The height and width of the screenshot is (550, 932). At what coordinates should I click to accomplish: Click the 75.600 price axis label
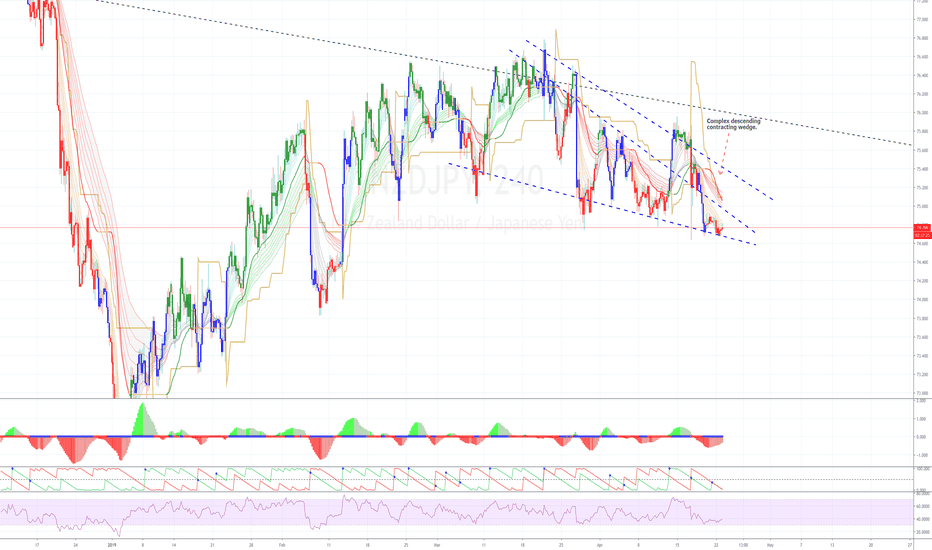click(923, 150)
